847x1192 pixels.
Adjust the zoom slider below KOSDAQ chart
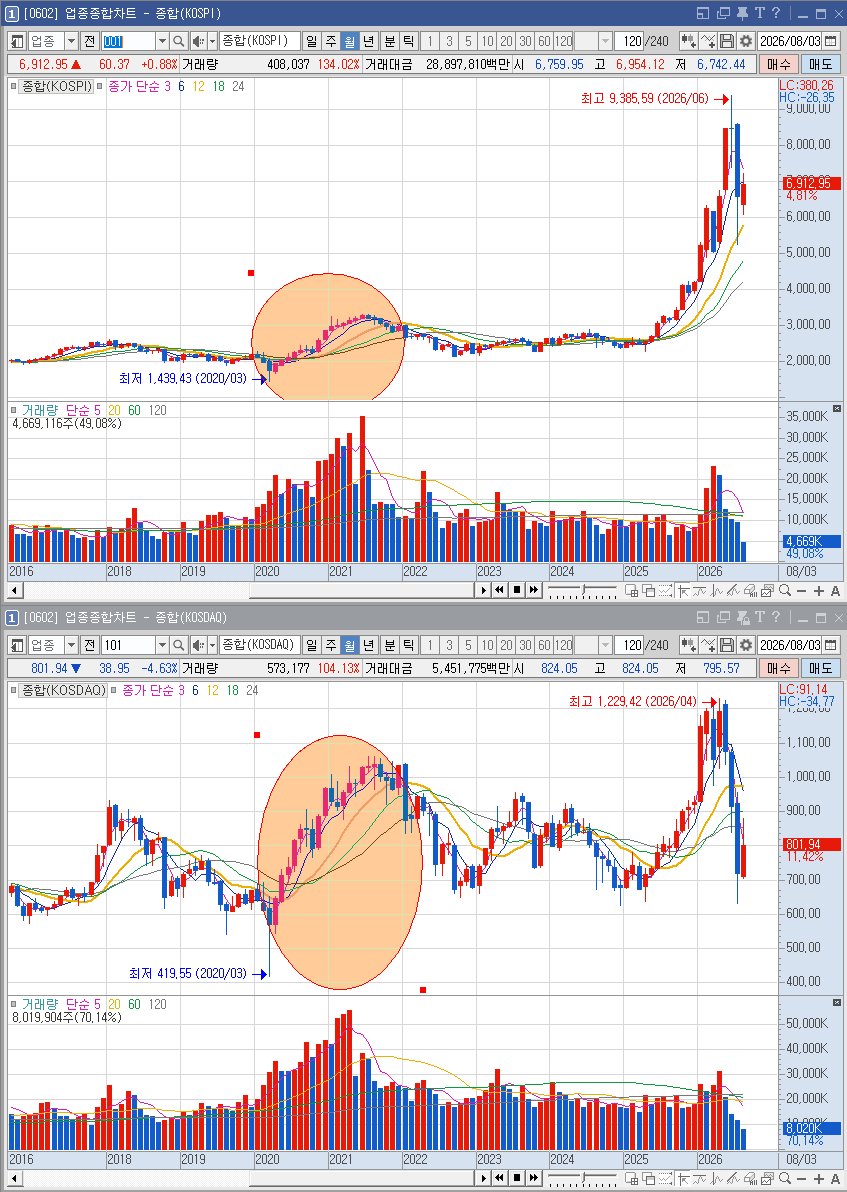point(582,1178)
